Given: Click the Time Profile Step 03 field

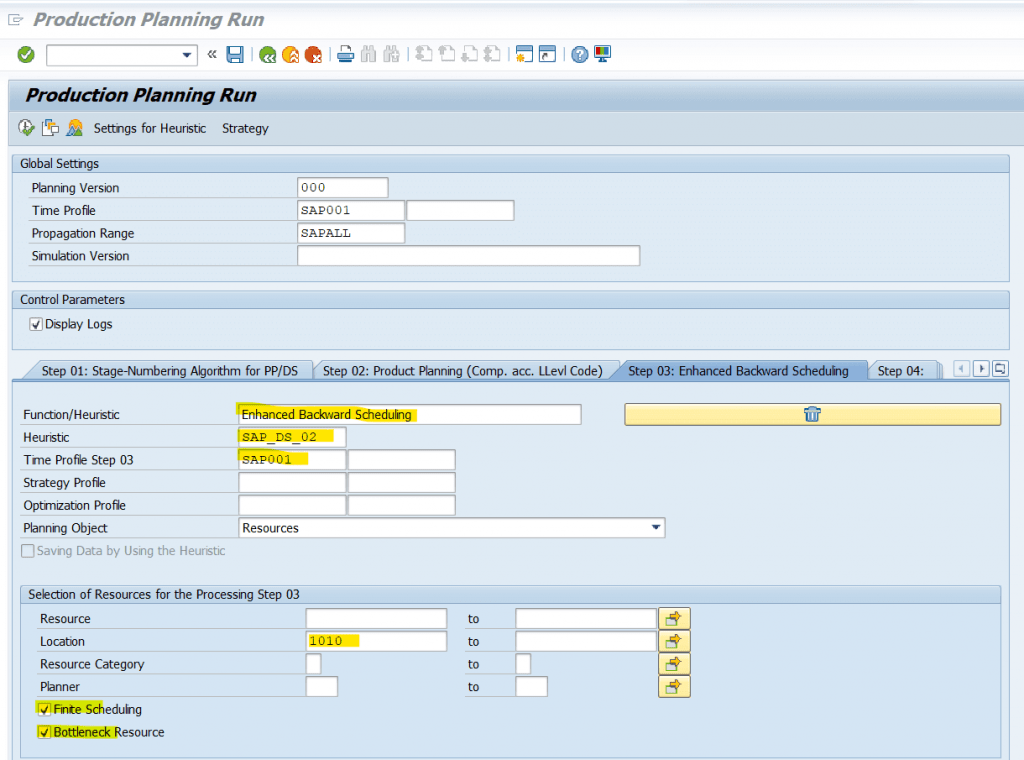Looking at the screenshot, I should pyautogui.click(x=292, y=460).
